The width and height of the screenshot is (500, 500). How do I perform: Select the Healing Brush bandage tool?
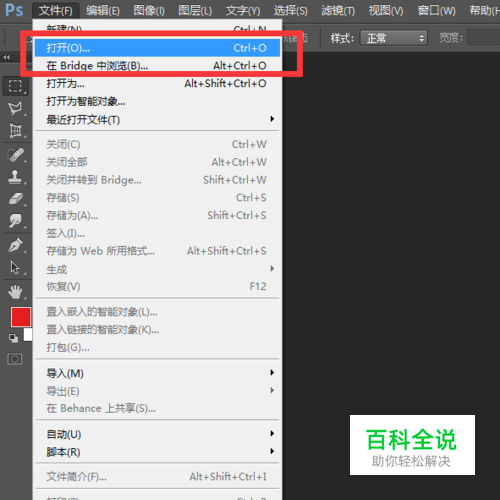[x=15, y=155]
